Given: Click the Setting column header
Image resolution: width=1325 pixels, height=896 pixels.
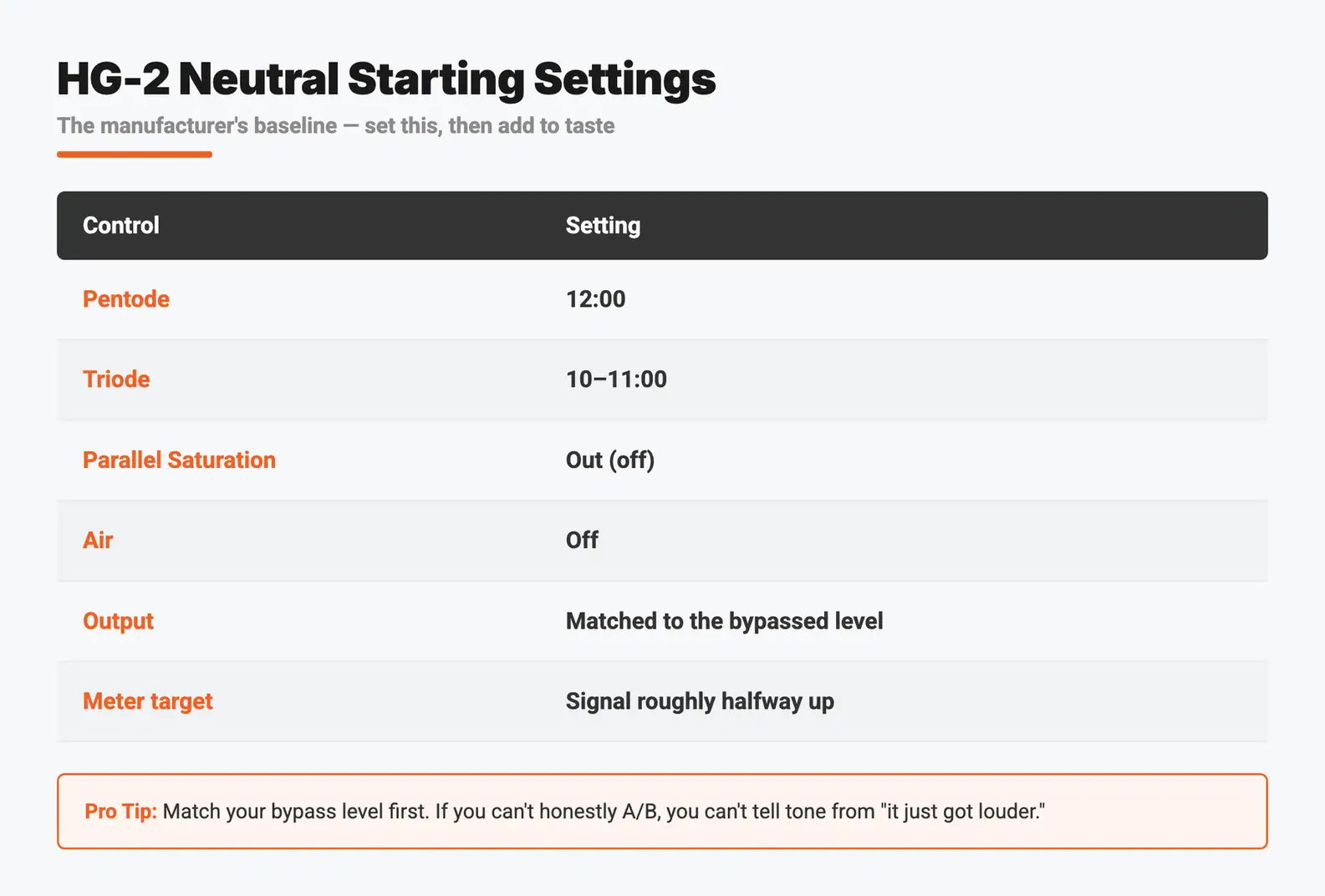Looking at the screenshot, I should 603,226.
